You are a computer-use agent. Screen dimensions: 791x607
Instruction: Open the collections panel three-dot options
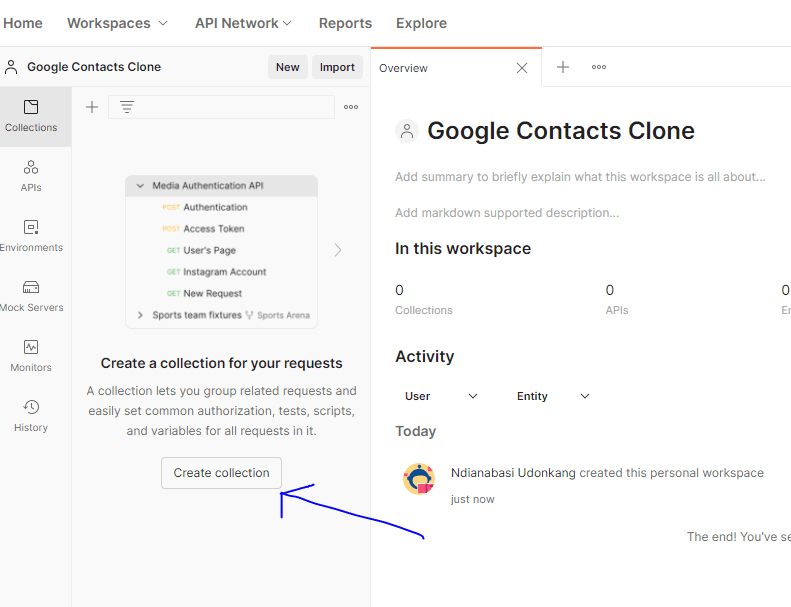point(351,107)
